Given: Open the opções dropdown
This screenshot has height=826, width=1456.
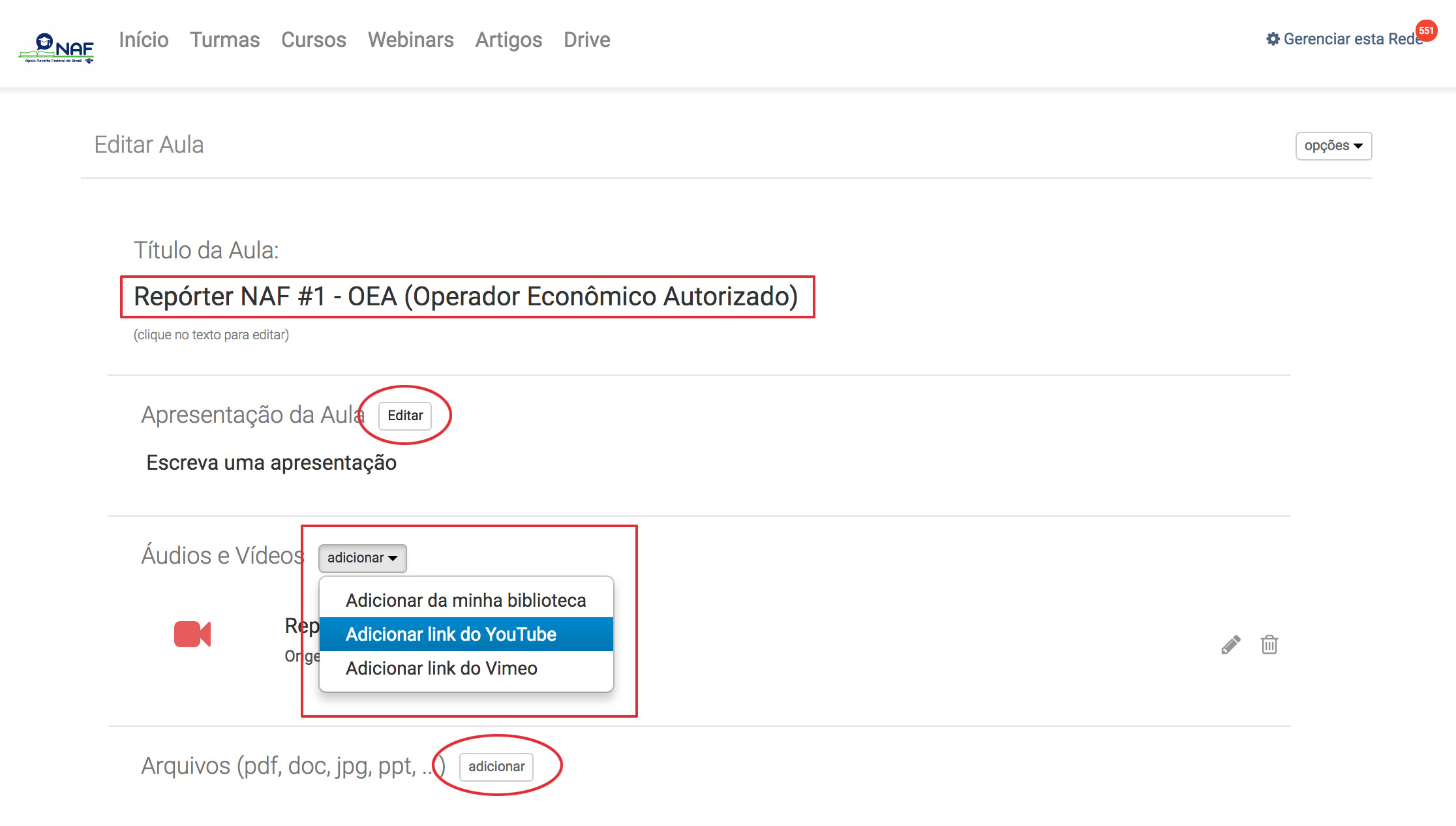Looking at the screenshot, I should [1333, 145].
